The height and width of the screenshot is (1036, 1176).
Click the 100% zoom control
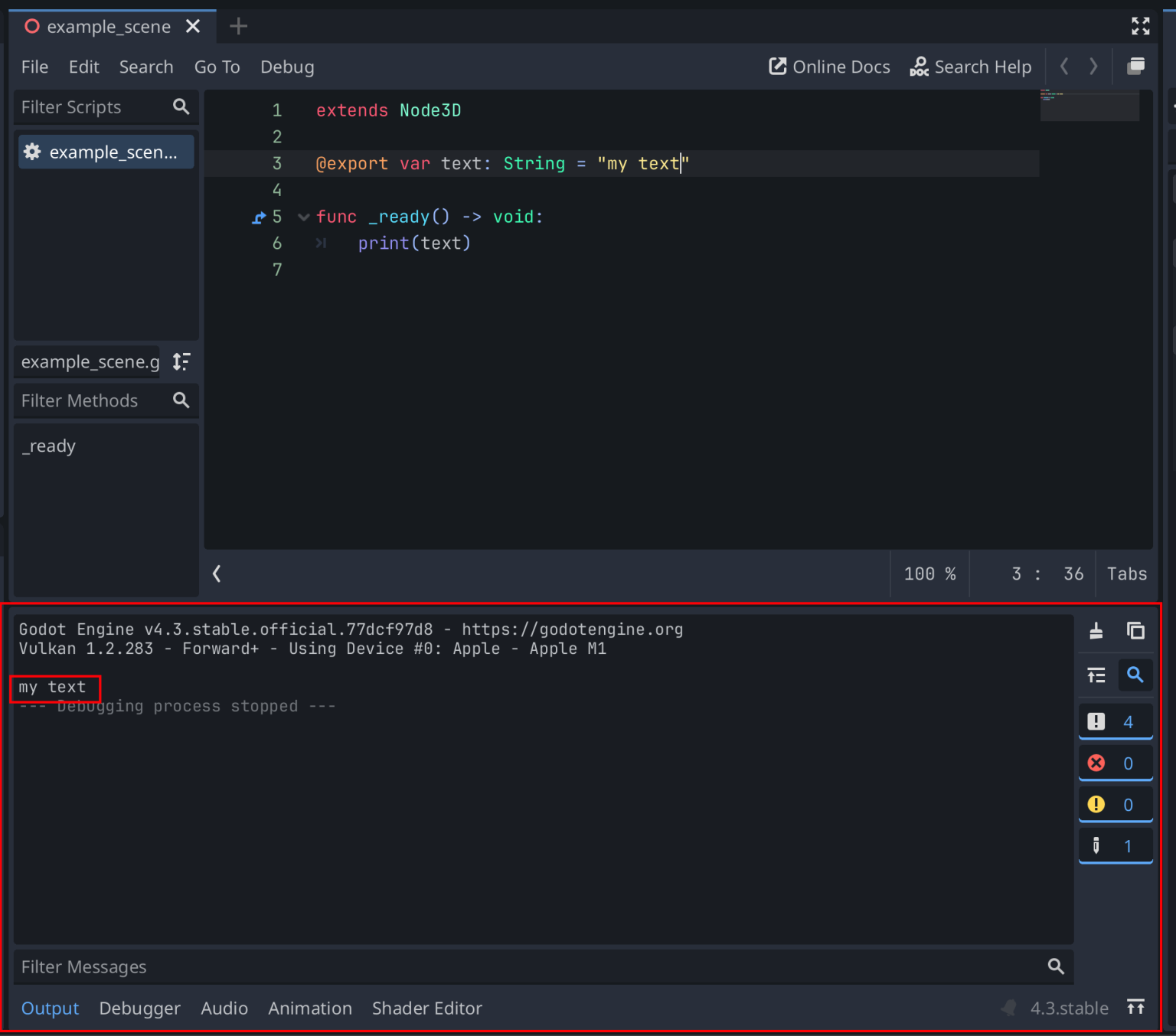pyautogui.click(x=929, y=574)
